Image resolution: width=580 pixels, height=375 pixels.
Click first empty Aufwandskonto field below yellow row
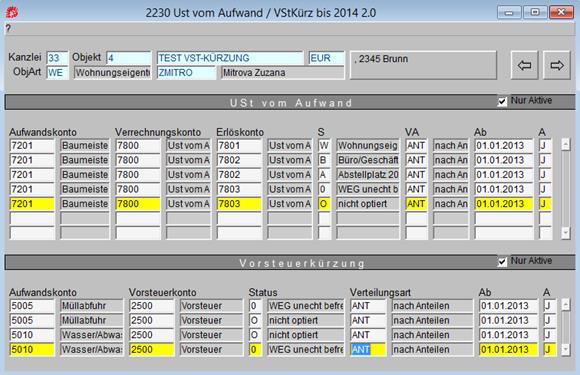(x=32, y=218)
